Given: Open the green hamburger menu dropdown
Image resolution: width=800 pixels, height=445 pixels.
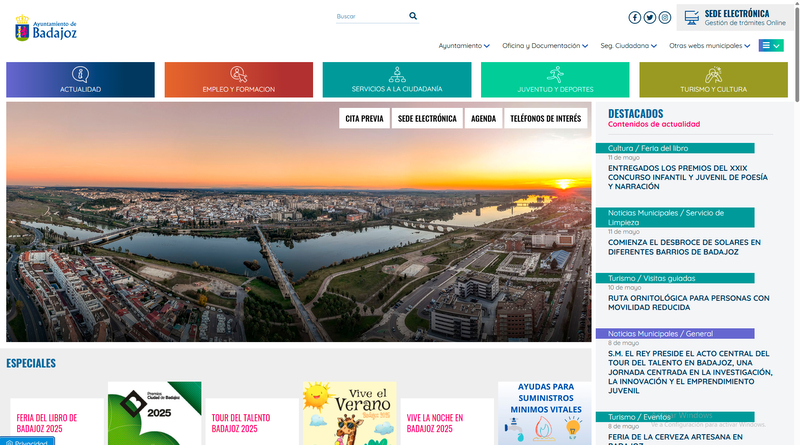Looking at the screenshot, I should [771, 45].
